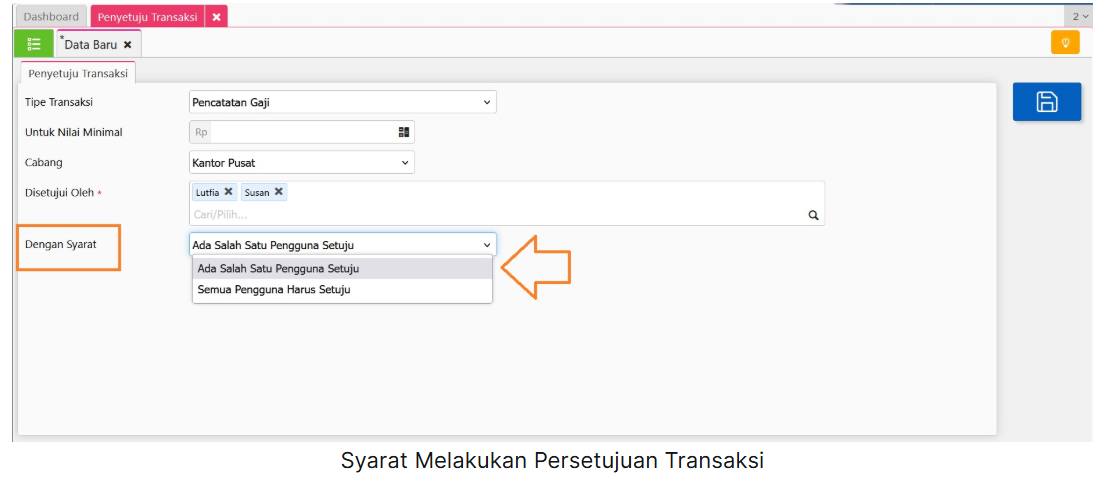
Task: Remove the Lutfia approver tag
Action: 228,192
